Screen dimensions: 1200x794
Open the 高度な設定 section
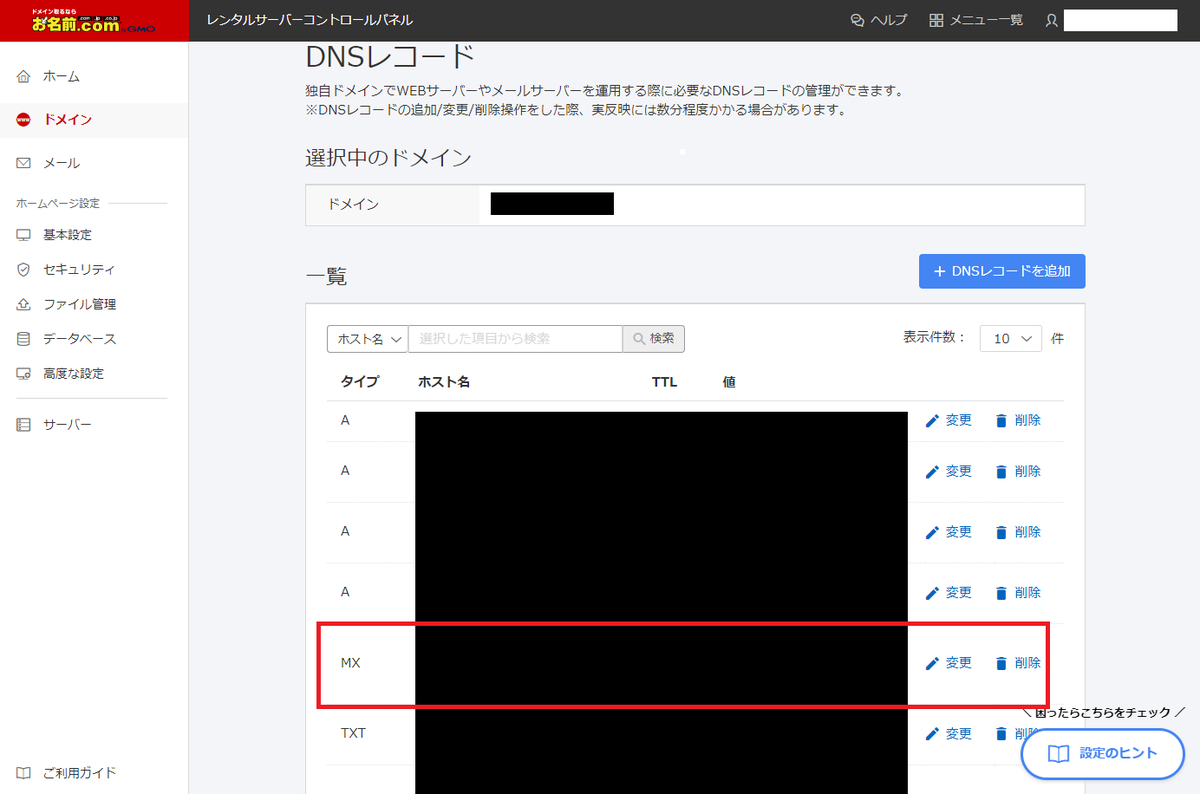[x=22, y=373]
